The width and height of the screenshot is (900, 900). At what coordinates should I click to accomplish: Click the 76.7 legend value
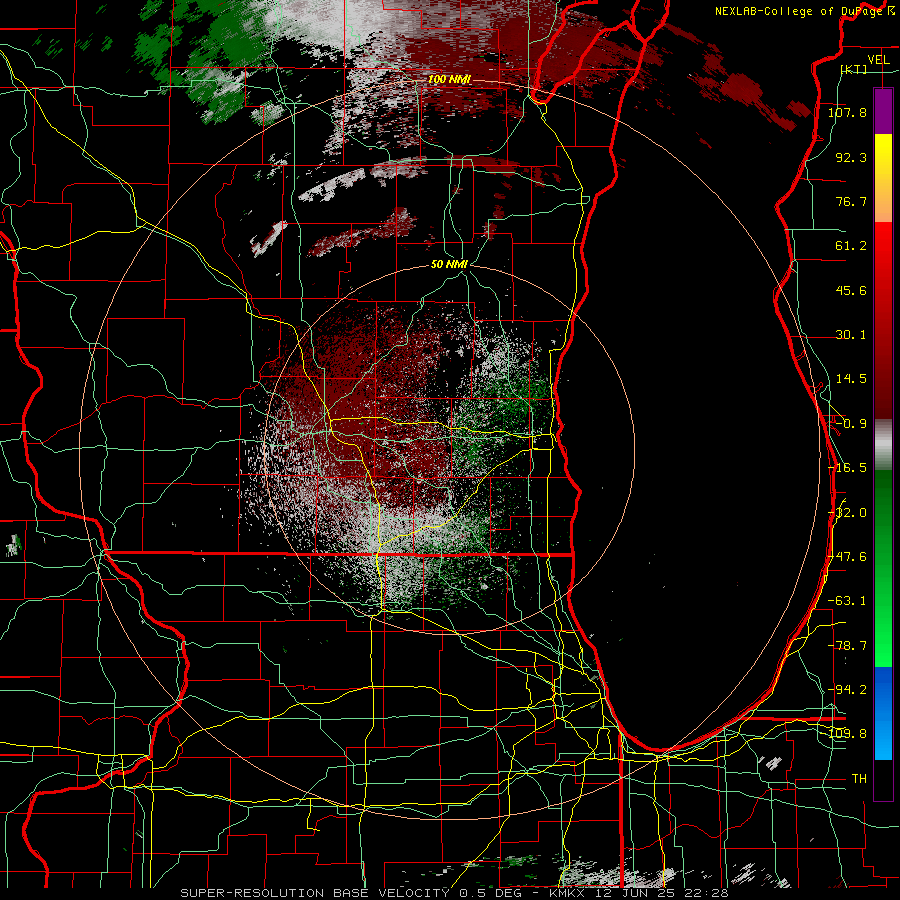pos(851,201)
